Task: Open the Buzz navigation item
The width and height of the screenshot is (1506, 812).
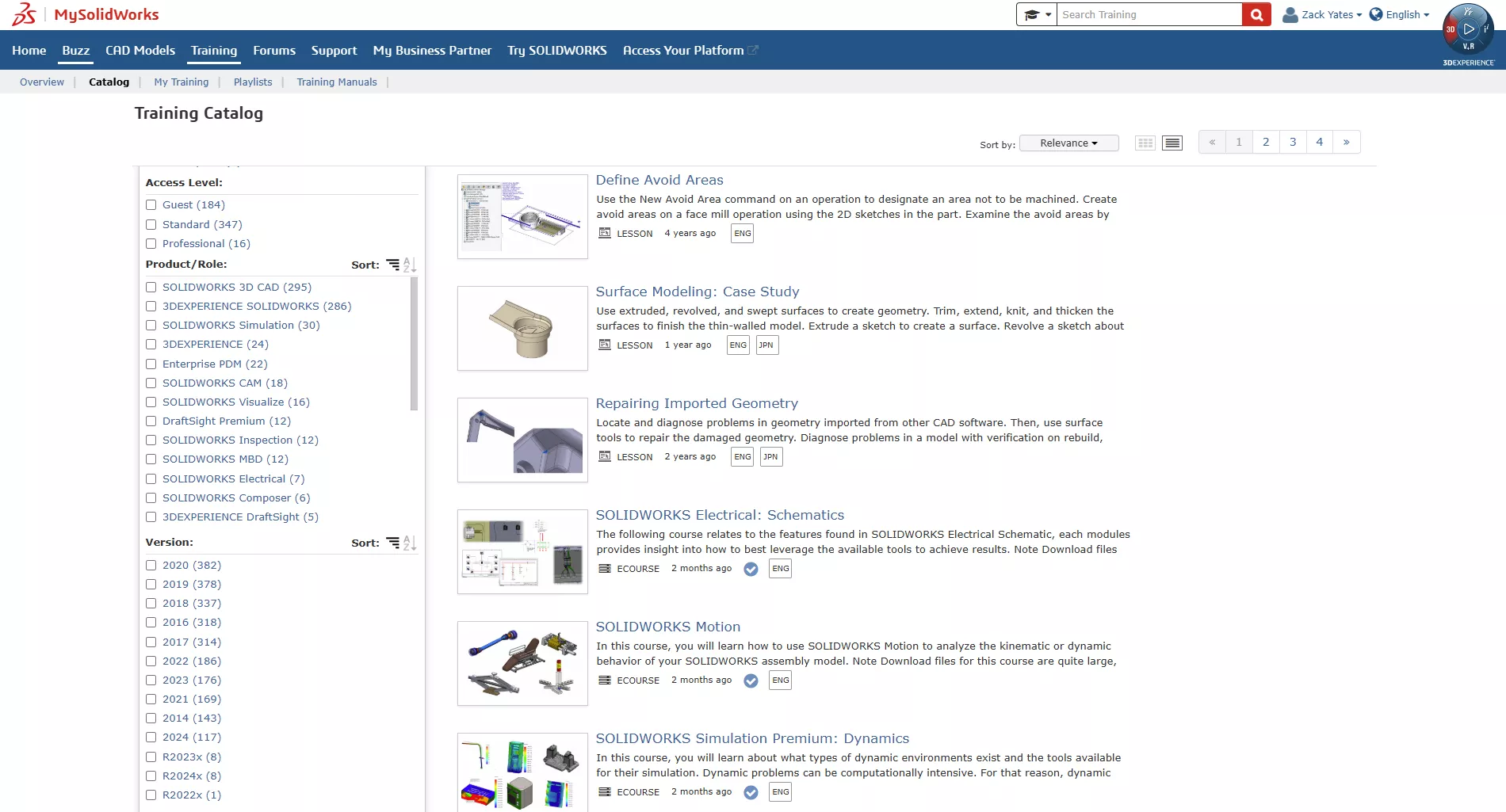Action: (x=76, y=50)
